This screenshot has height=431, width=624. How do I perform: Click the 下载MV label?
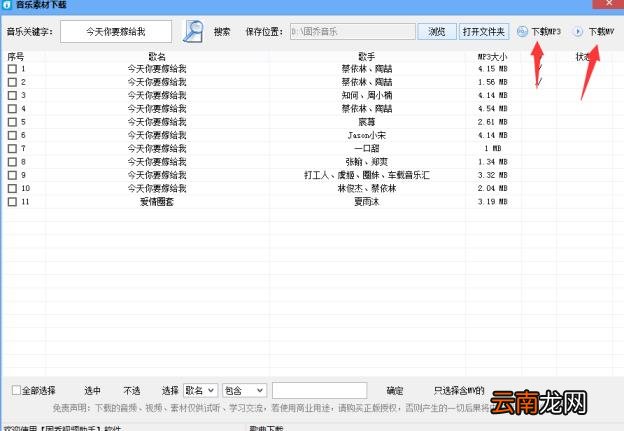click(601, 31)
